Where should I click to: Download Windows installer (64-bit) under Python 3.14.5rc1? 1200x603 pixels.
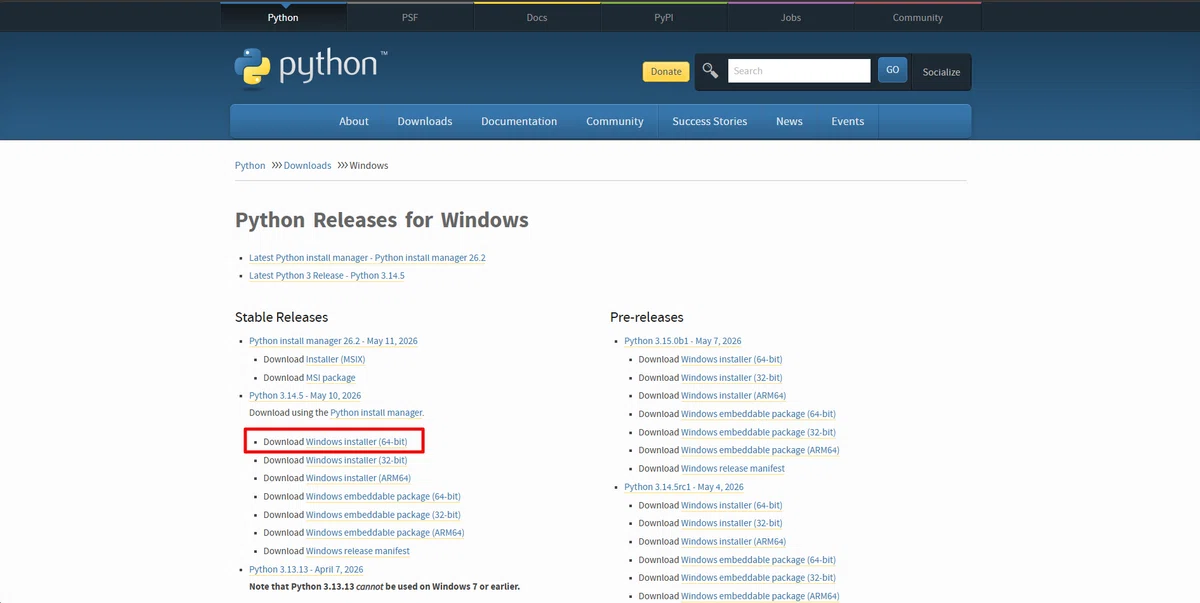point(732,505)
